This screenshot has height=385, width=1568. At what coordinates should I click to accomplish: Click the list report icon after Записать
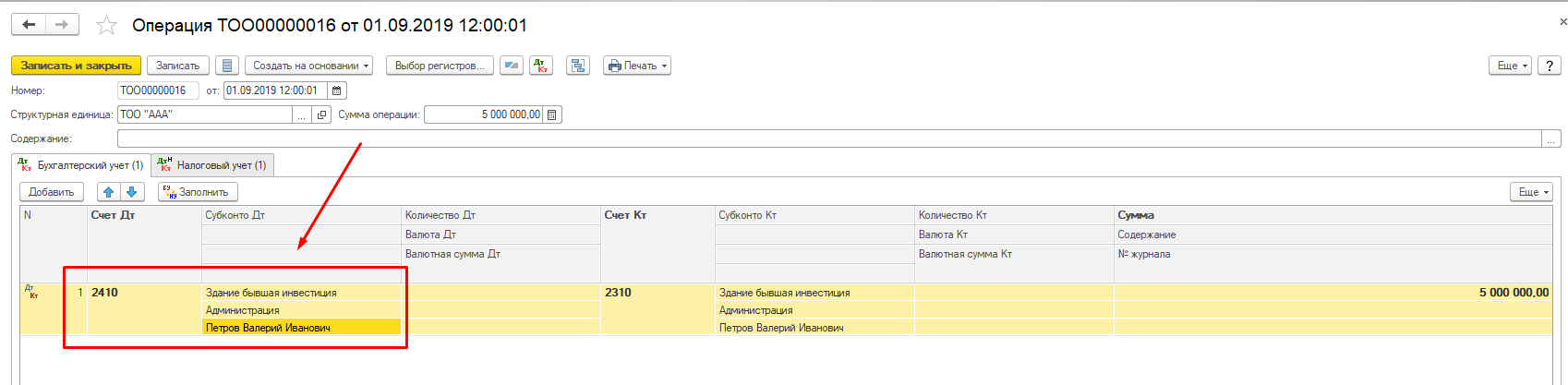point(227,66)
